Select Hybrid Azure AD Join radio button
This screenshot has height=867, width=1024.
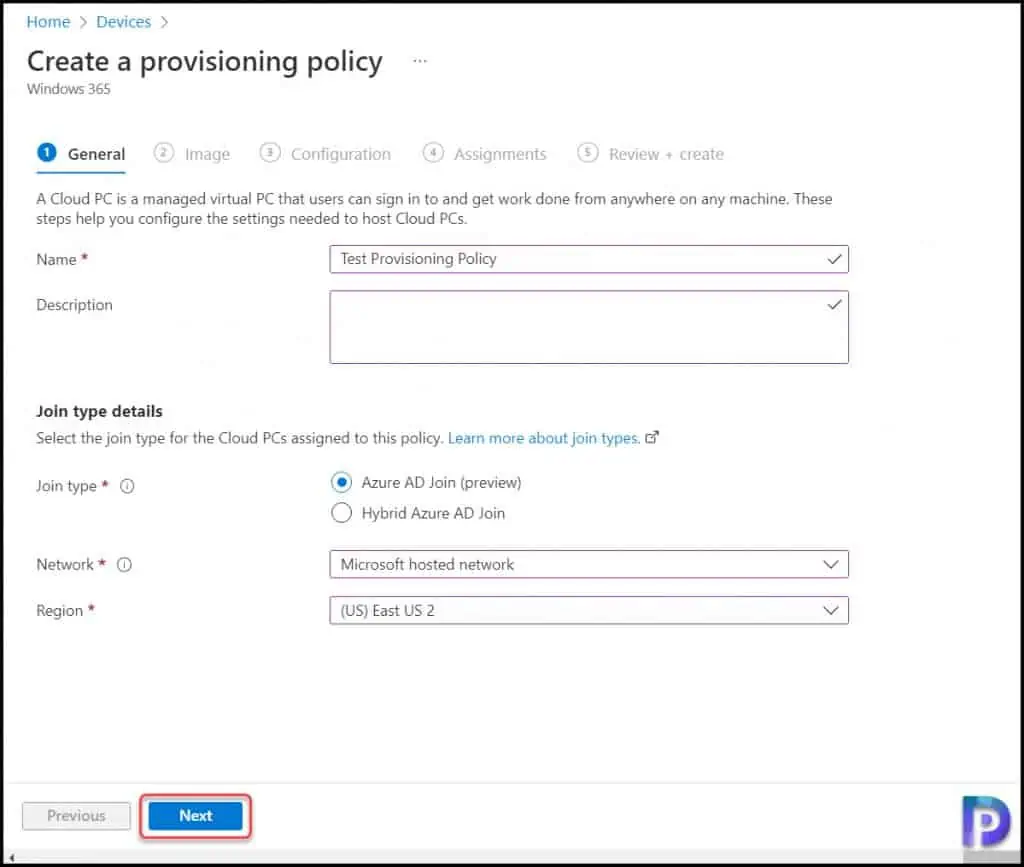pyautogui.click(x=342, y=513)
